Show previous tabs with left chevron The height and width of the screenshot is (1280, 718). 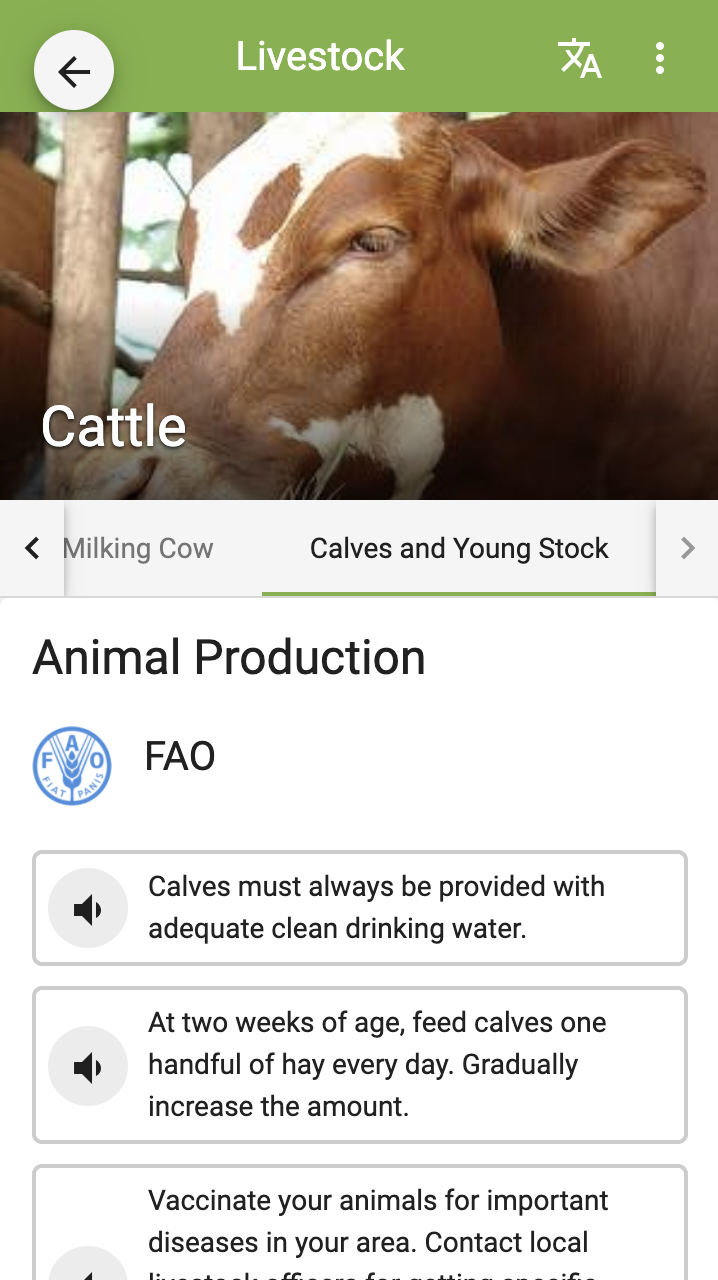click(x=32, y=548)
